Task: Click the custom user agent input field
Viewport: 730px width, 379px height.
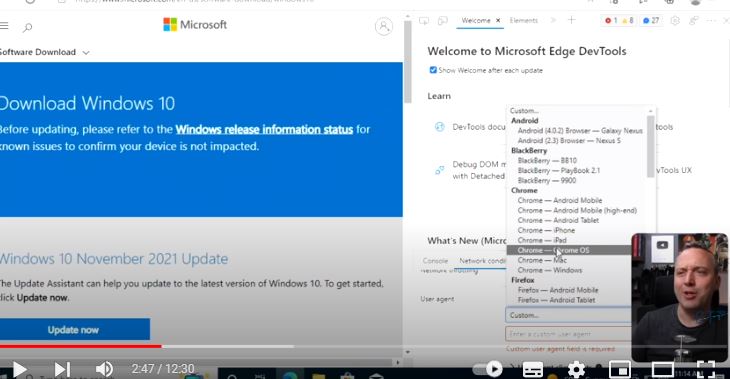Action: click(568, 334)
